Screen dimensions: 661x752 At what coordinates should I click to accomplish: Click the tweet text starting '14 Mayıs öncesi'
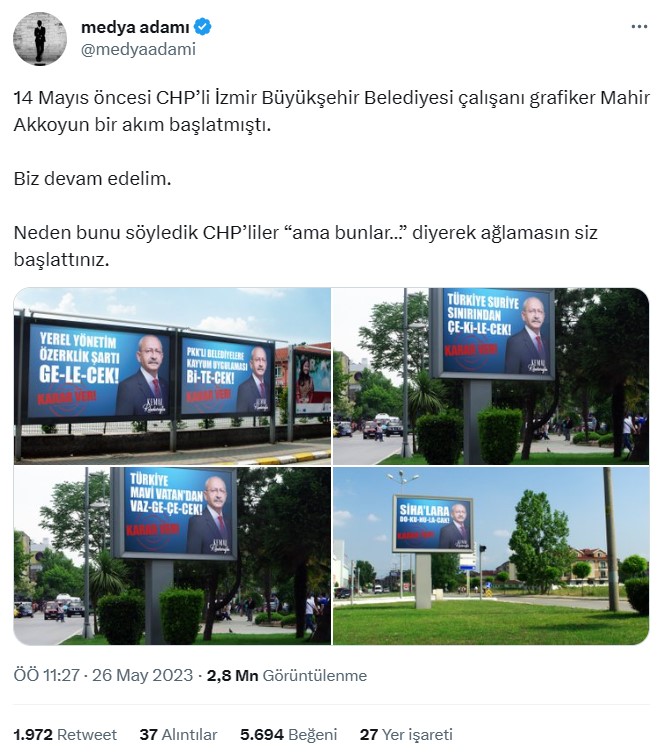(331, 111)
